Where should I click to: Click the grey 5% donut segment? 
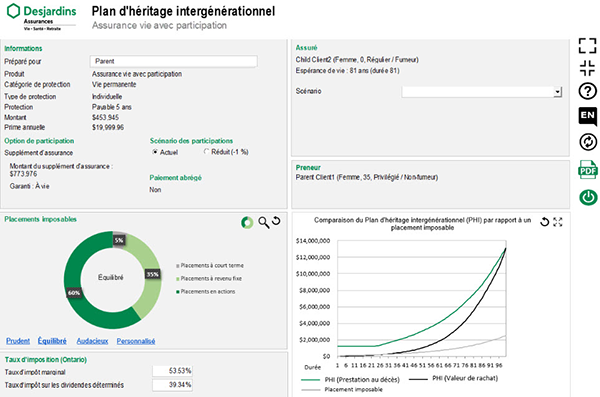[x=119, y=240]
